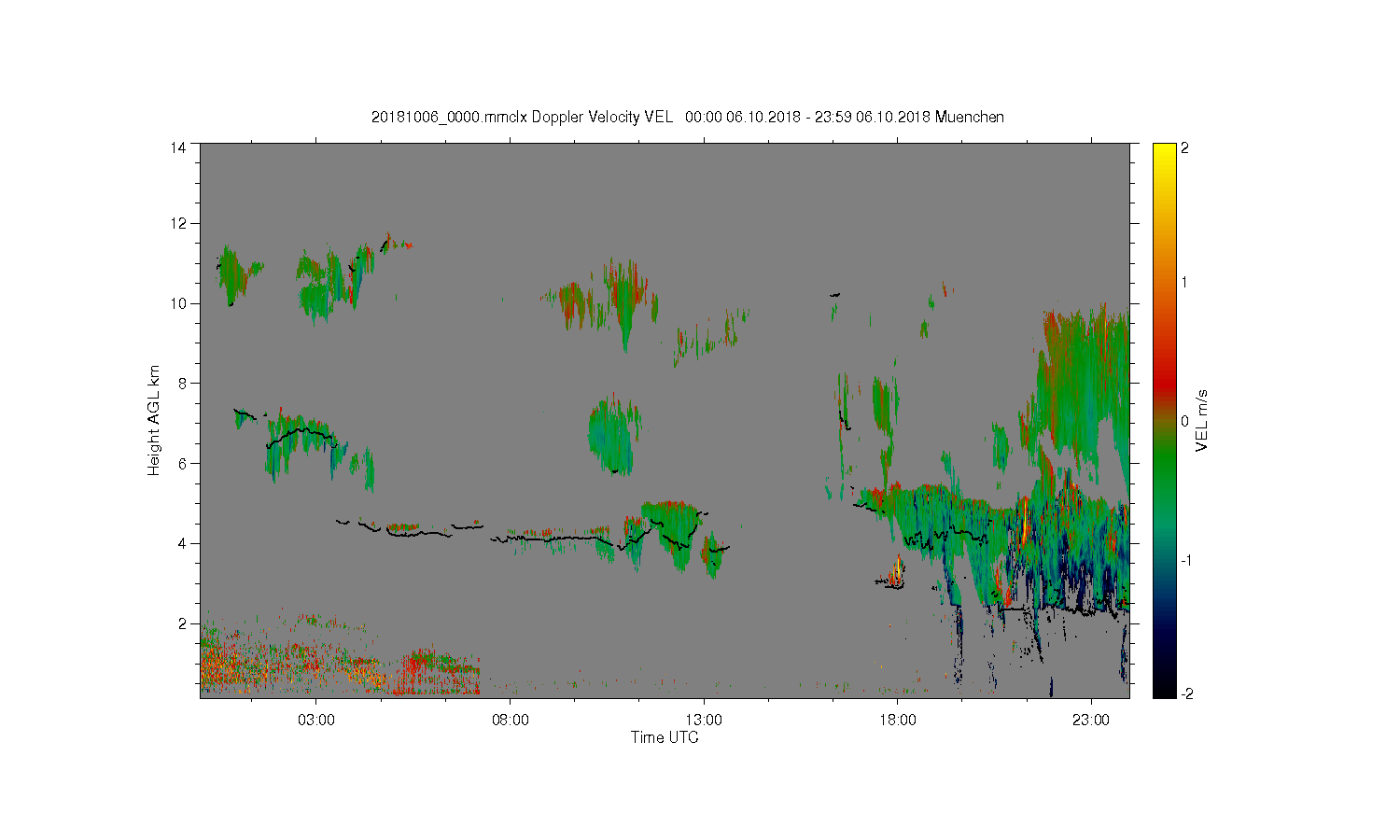1400x840 pixels.
Task: Select the 'Time UTC' x-axis label
Action: 665,737
